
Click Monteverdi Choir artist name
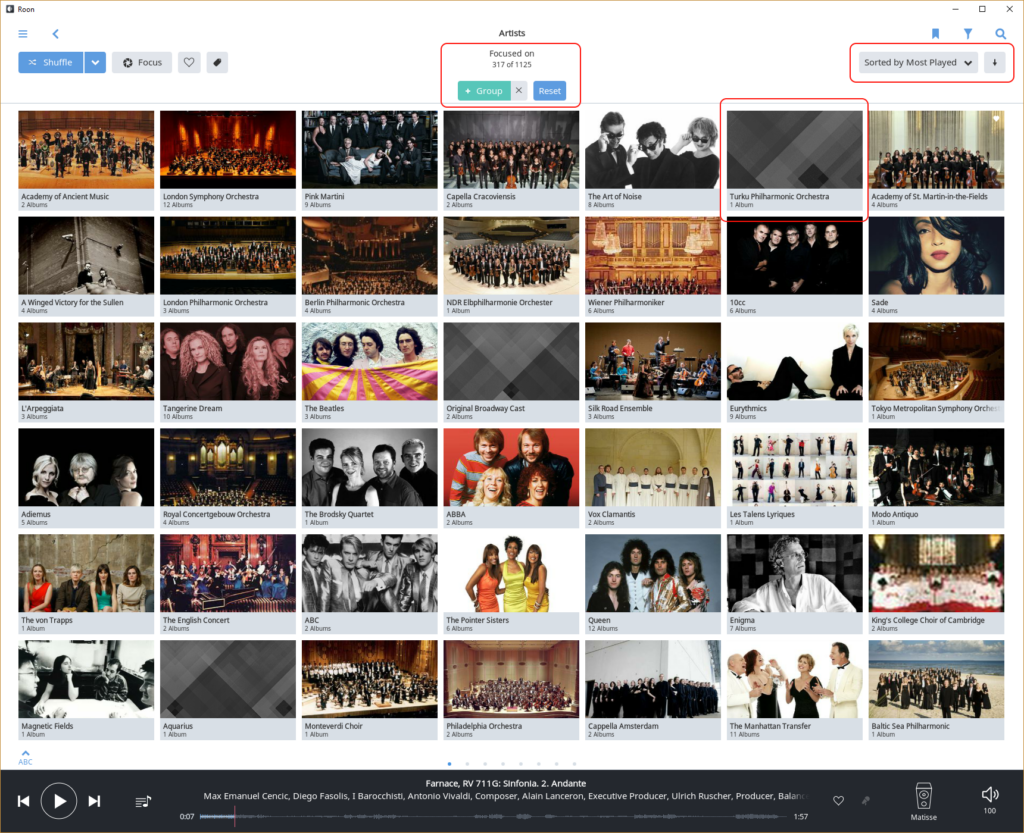(334, 726)
